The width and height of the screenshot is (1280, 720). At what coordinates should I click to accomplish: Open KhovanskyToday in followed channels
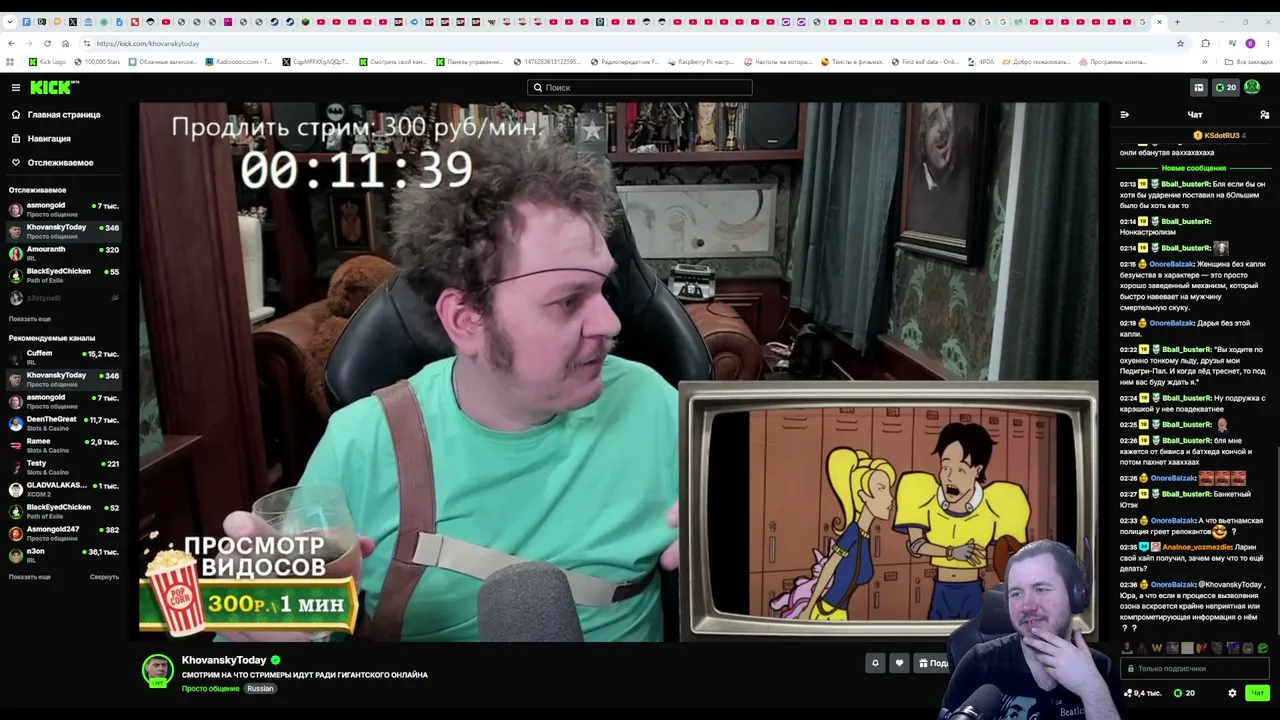point(64,232)
